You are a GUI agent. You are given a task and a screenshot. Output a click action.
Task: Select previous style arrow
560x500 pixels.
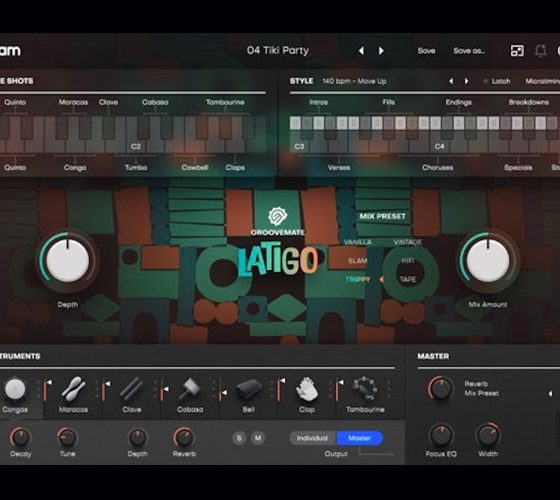tap(451, 81)
